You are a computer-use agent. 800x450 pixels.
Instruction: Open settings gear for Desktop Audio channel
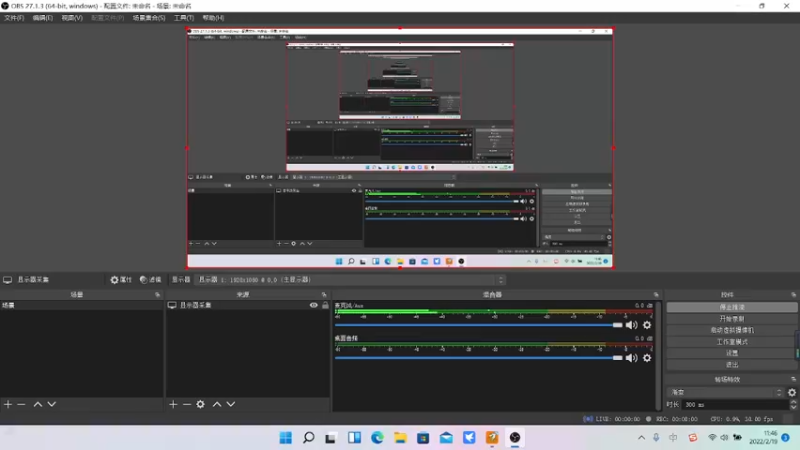coord(647,358)
